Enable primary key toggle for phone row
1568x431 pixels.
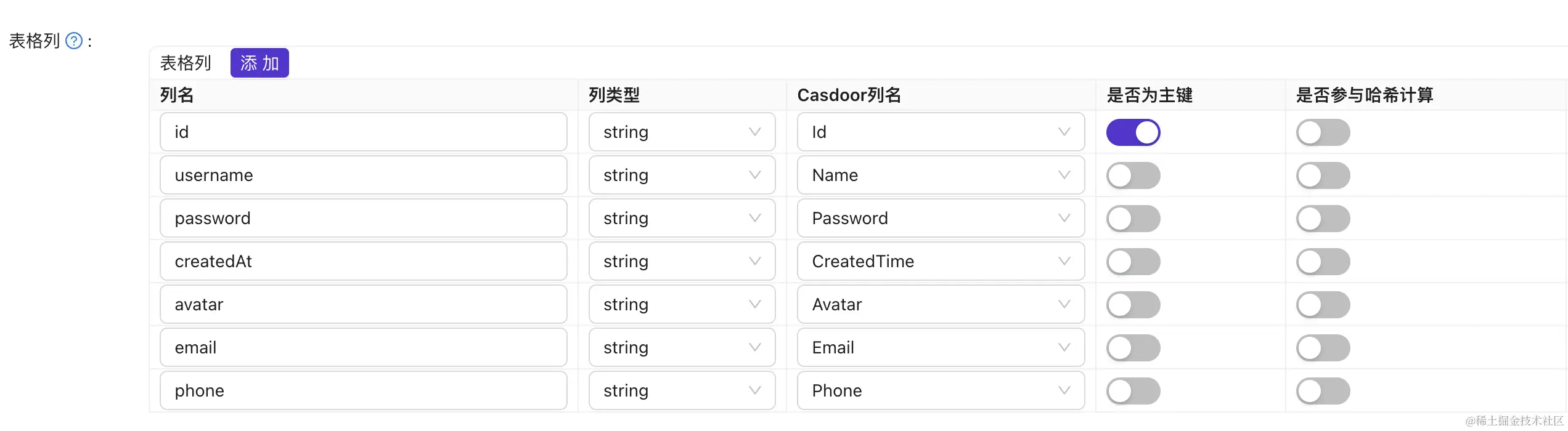(x=1133, y=391)
